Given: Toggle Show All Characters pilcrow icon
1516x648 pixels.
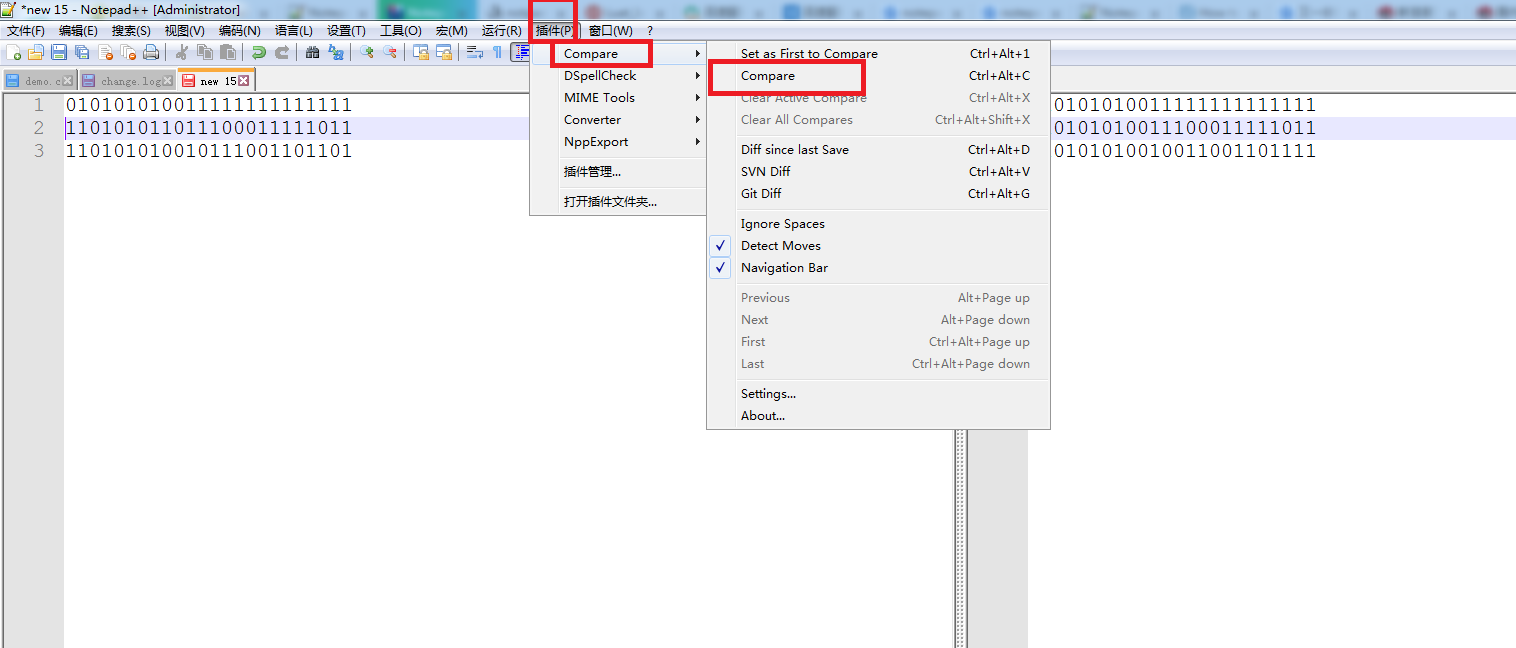Looking at the screenshot, I should (x=497, y=53).
